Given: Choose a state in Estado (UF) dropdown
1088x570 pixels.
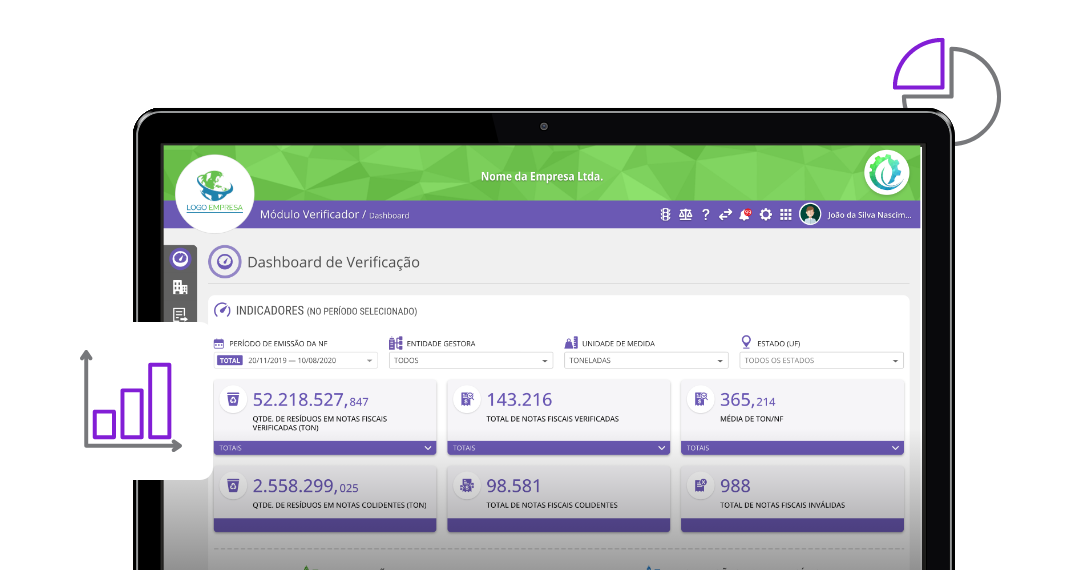Looking at the screenshot, I should [821, 361].
